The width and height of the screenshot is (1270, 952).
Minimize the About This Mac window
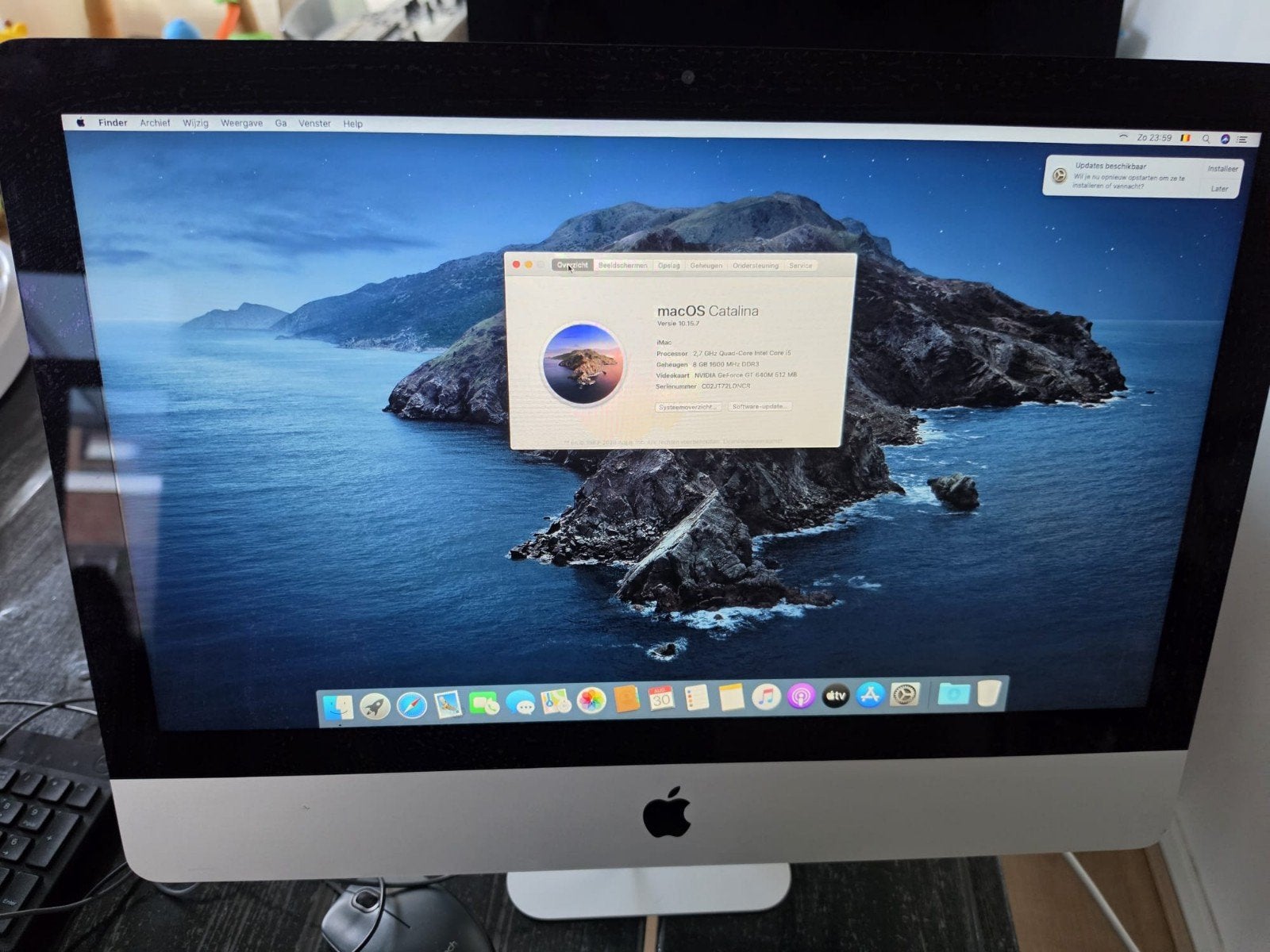[529, 264]
